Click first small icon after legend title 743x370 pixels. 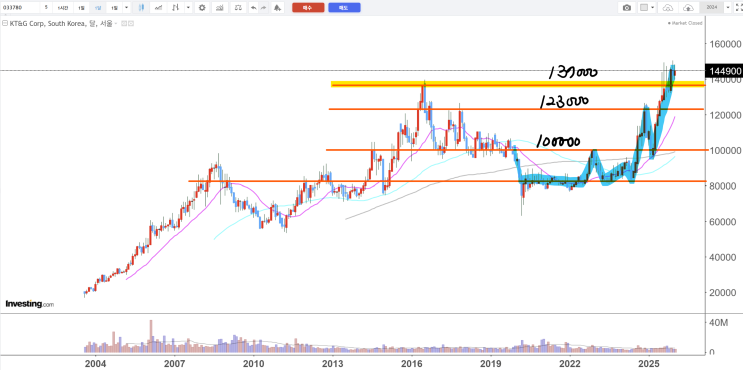[x=124, y=23]
